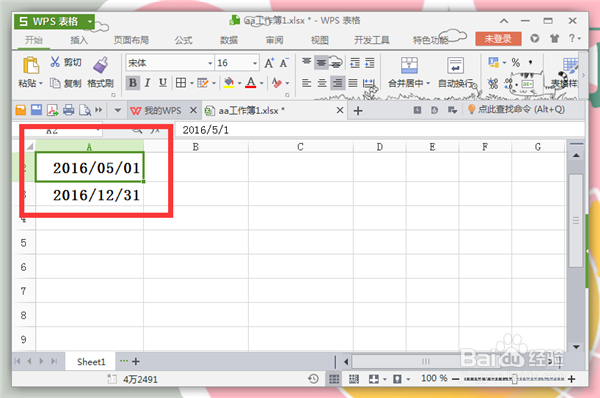
Task: Export to PDF icon
Action: click(x=52, y=110)
